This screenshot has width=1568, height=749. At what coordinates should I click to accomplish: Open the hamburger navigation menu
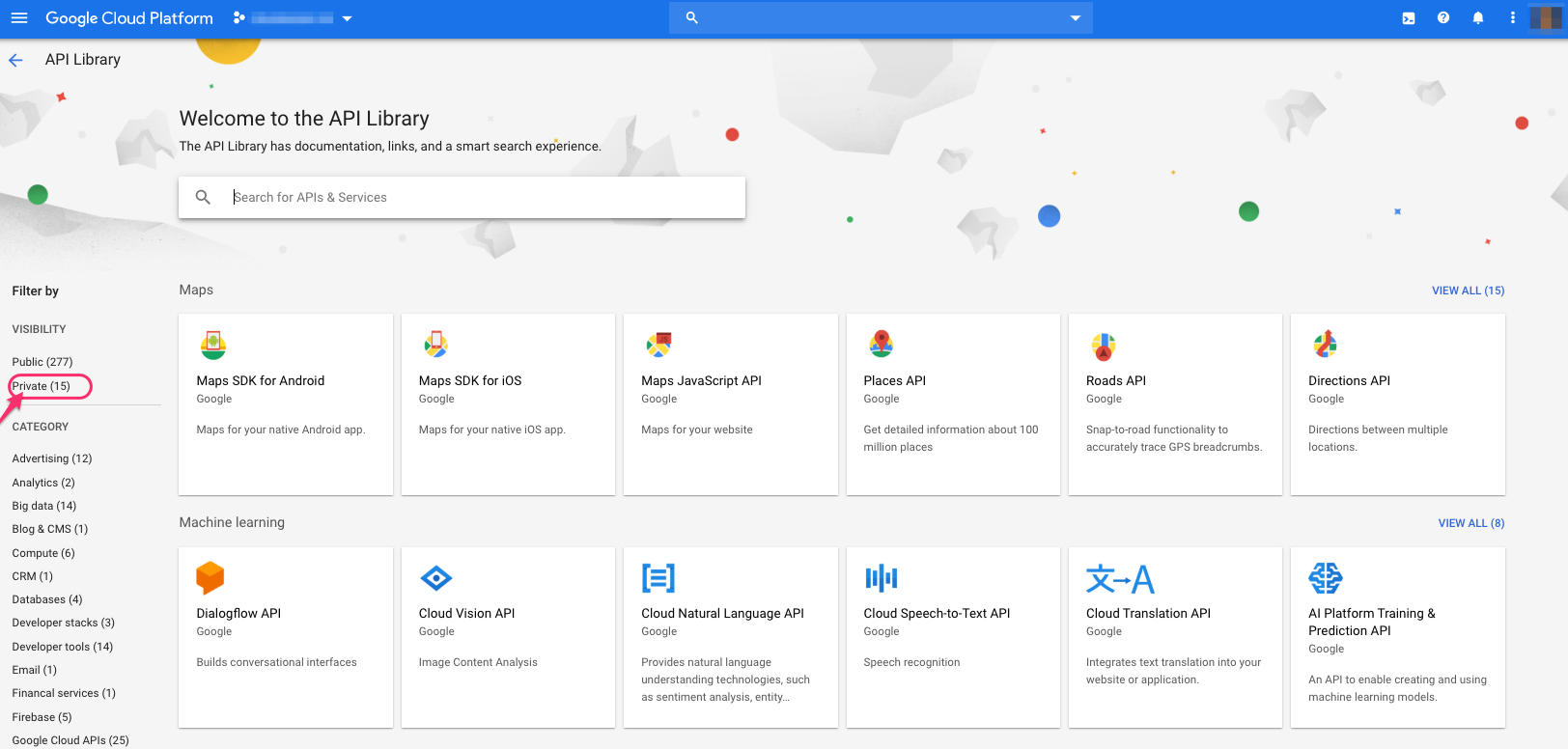point(19,17)
